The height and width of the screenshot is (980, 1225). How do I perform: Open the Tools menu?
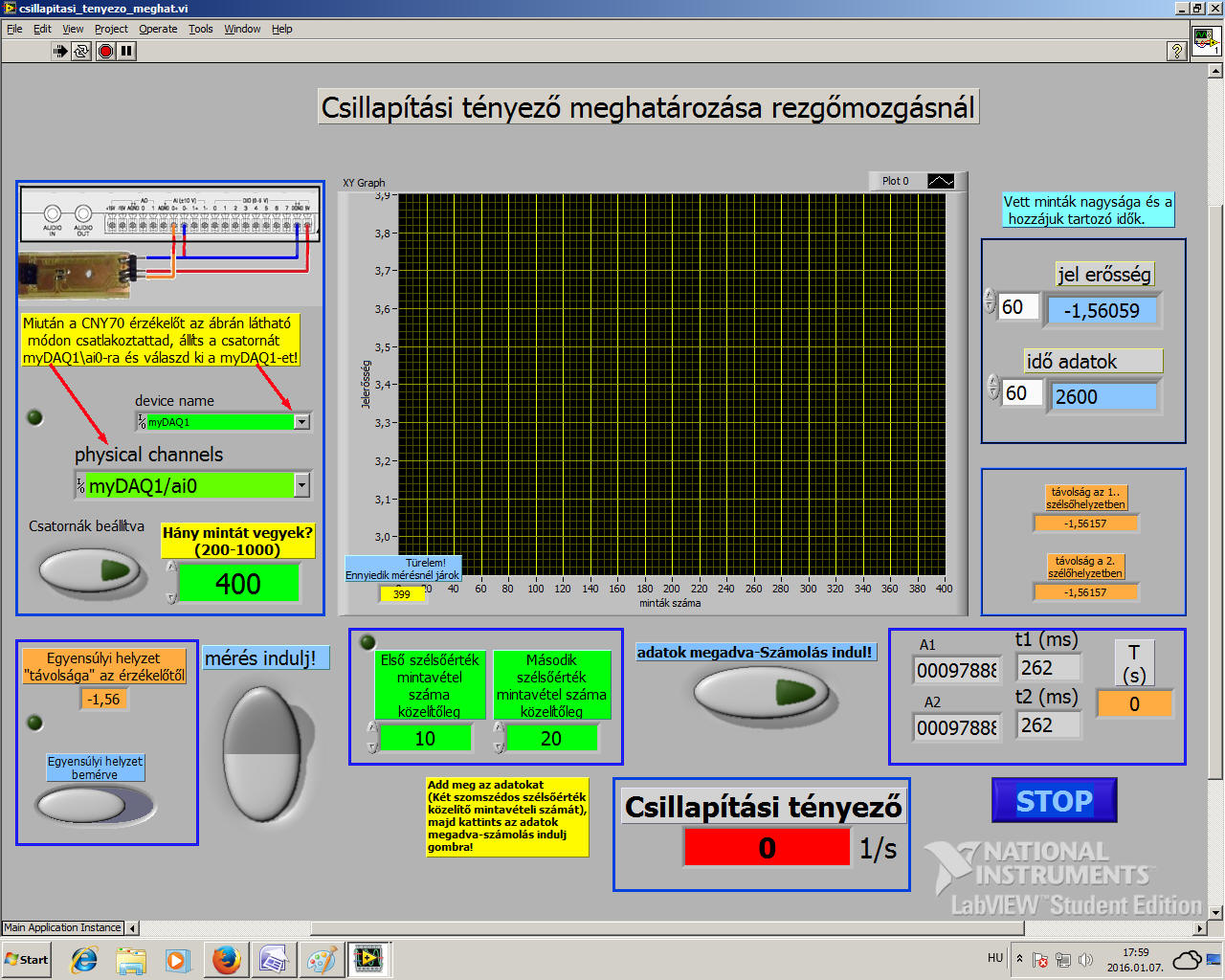pyautogui.click(x=200, y=29)
